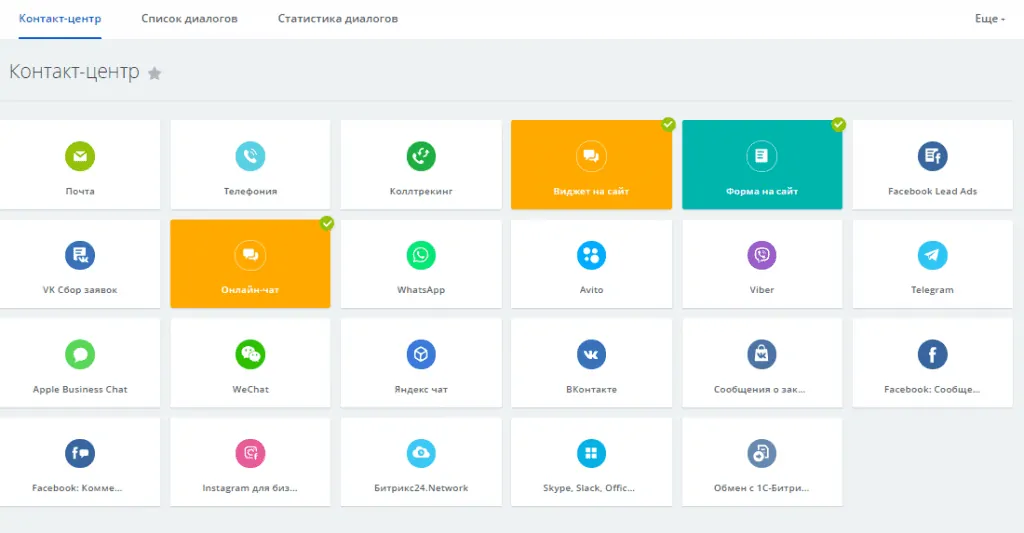The height and width of the screenshot is (533, 1024).
Task: Open the Skype, Slack, Offic... grid icon
Action: click(x=591, y=453)
